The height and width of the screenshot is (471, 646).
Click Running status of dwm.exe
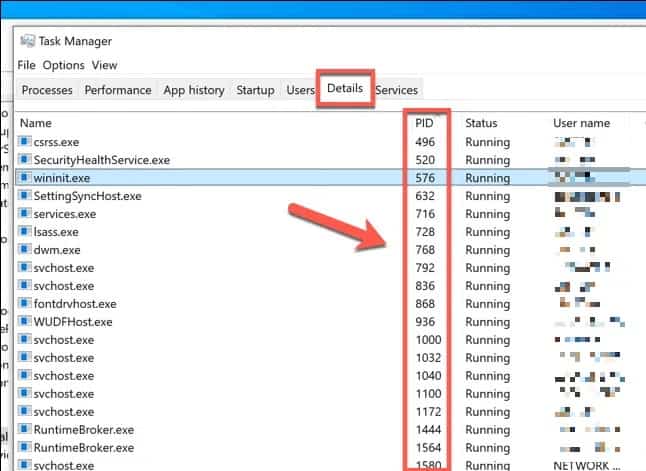tap(487, 251)
